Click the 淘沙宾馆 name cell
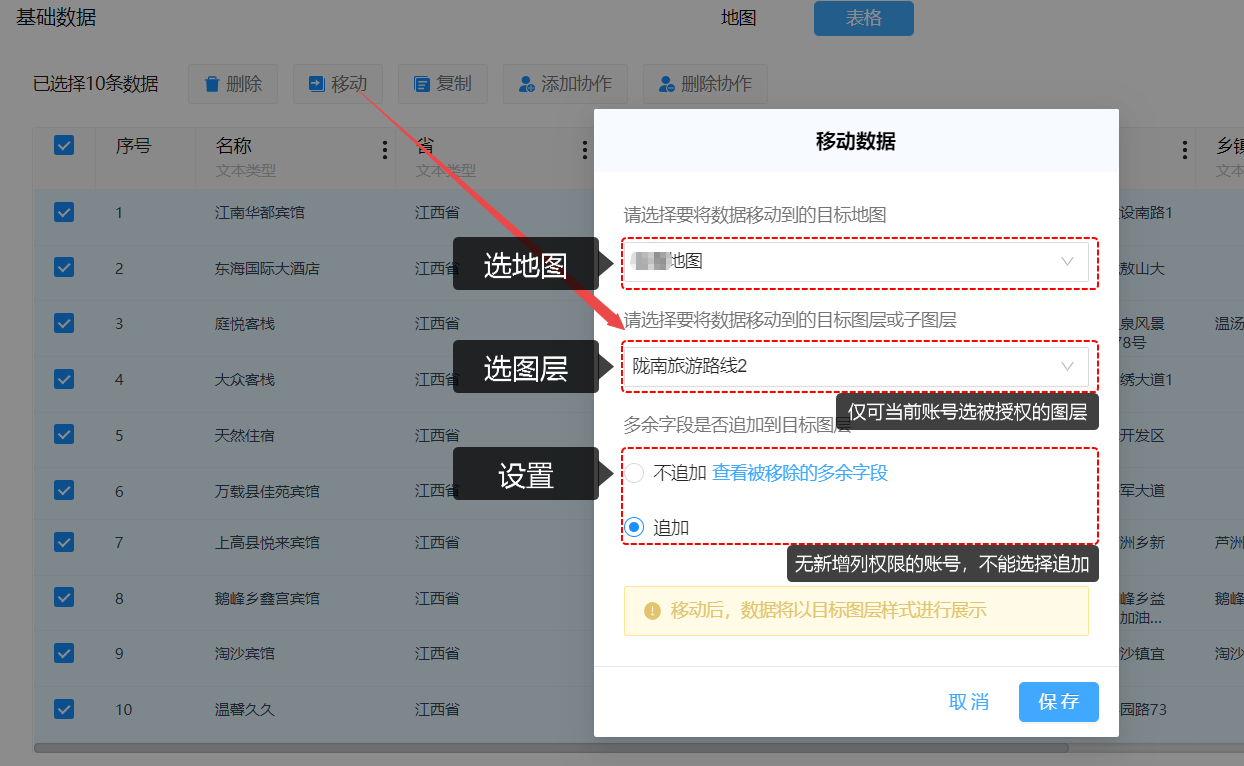This screenshot has height=766, width=1244. point(245,653)
